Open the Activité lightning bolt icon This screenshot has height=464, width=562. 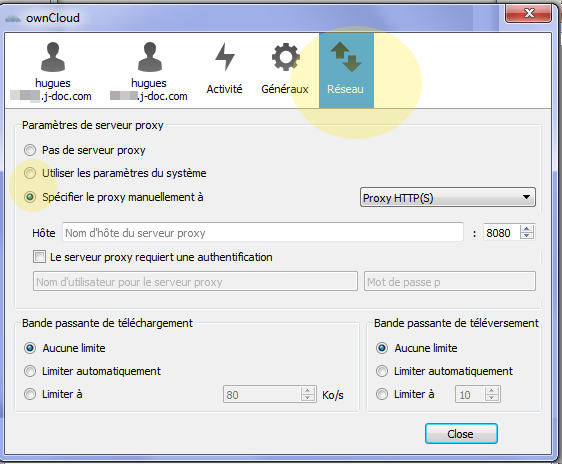[225, 57]
